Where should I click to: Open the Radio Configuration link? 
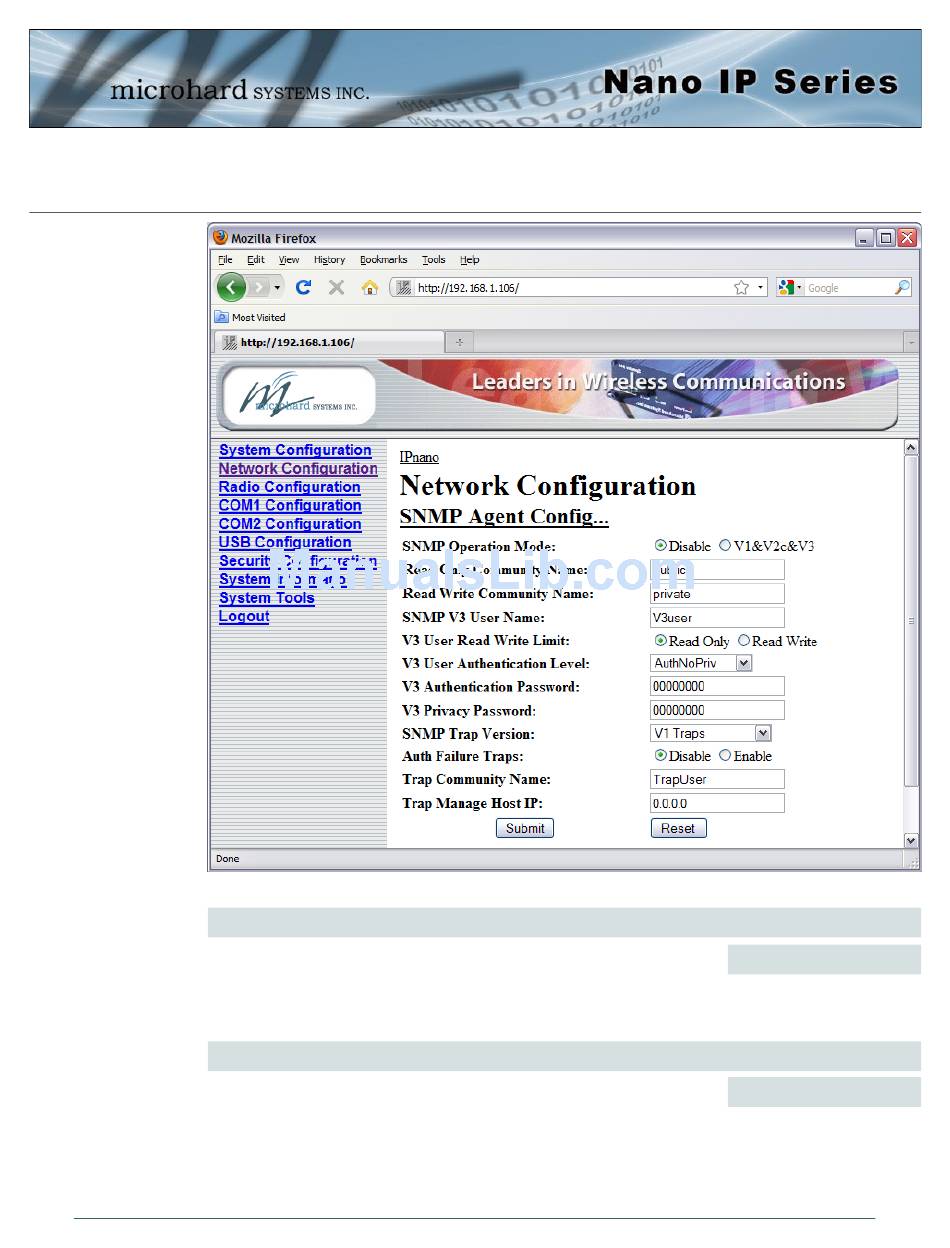[289, 487]
